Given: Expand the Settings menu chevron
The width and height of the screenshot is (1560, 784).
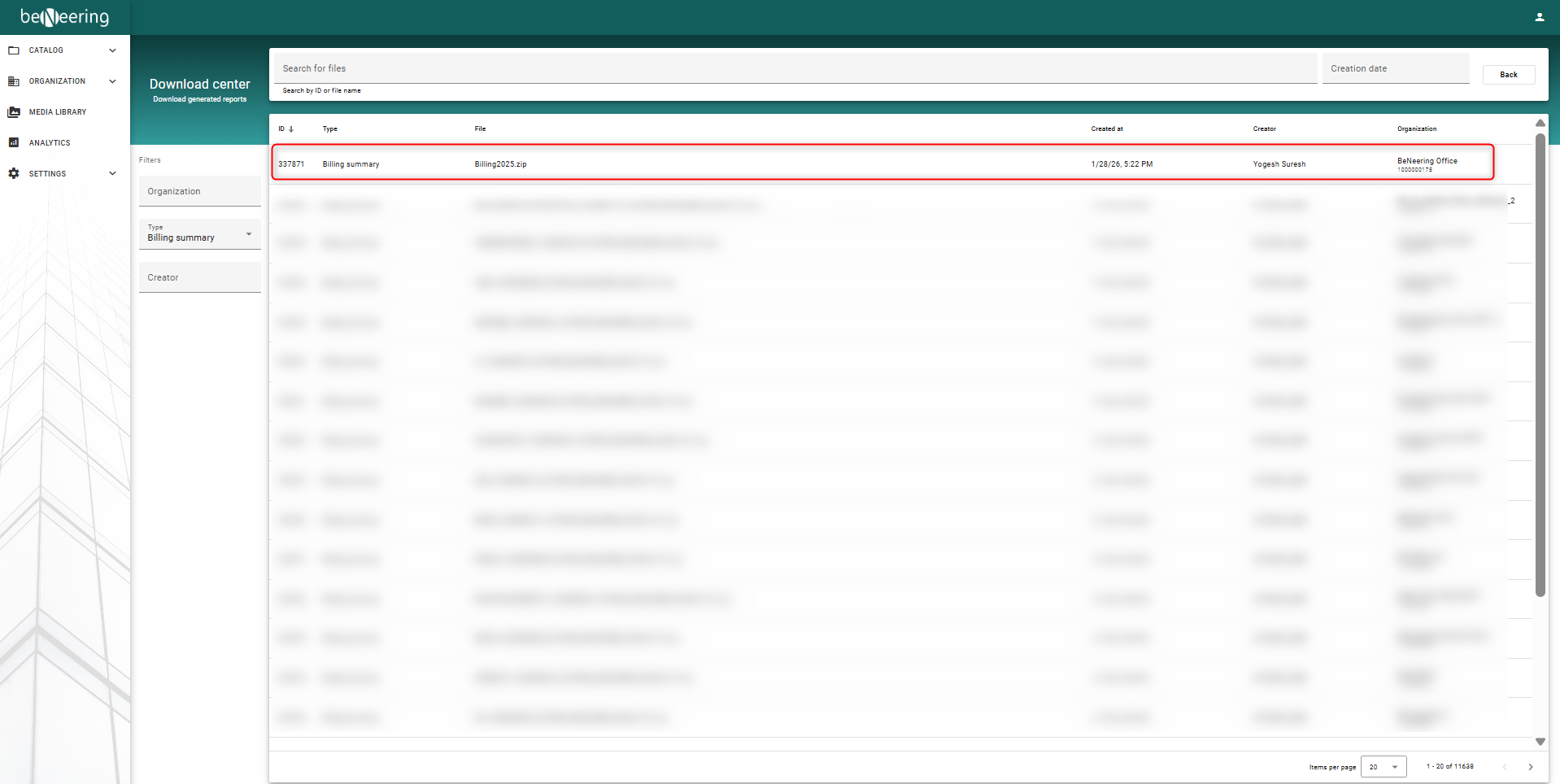Looking at the screenshot, I should tap(112, 174).
